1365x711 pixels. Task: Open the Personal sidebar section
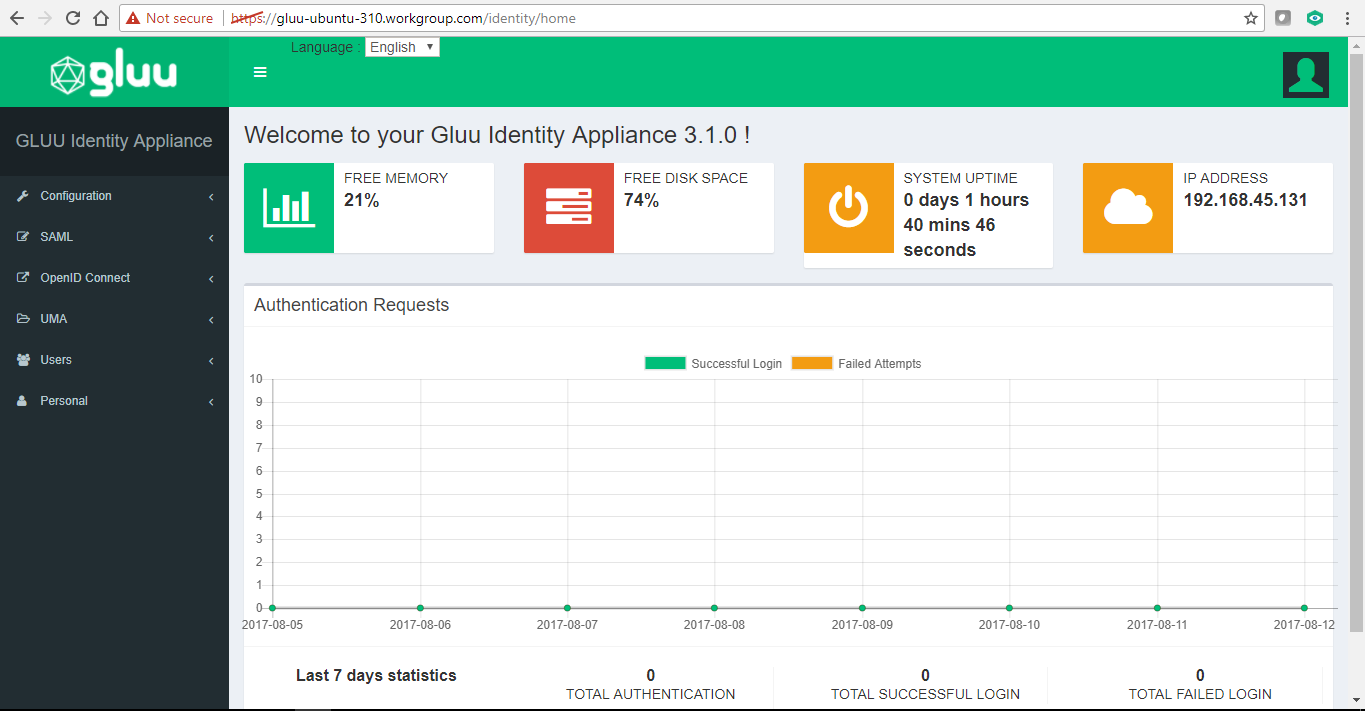click(114, 401)
